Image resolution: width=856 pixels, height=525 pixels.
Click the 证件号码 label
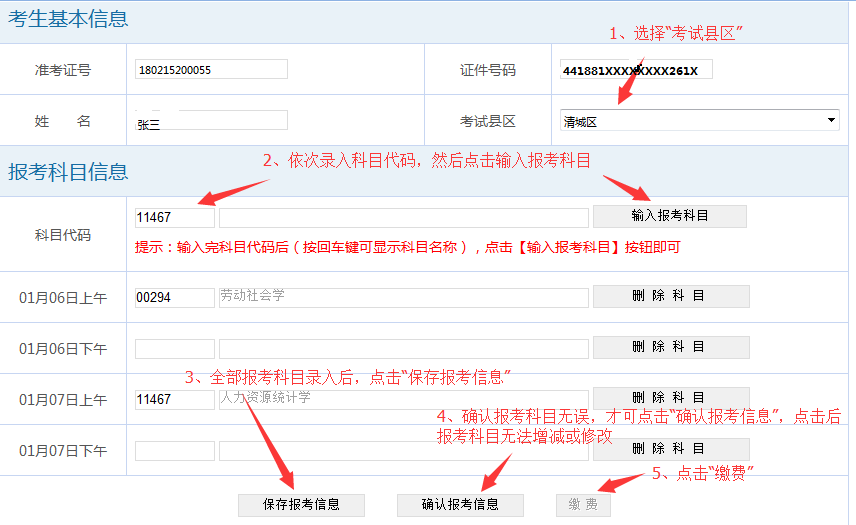(x=488, y=70)
